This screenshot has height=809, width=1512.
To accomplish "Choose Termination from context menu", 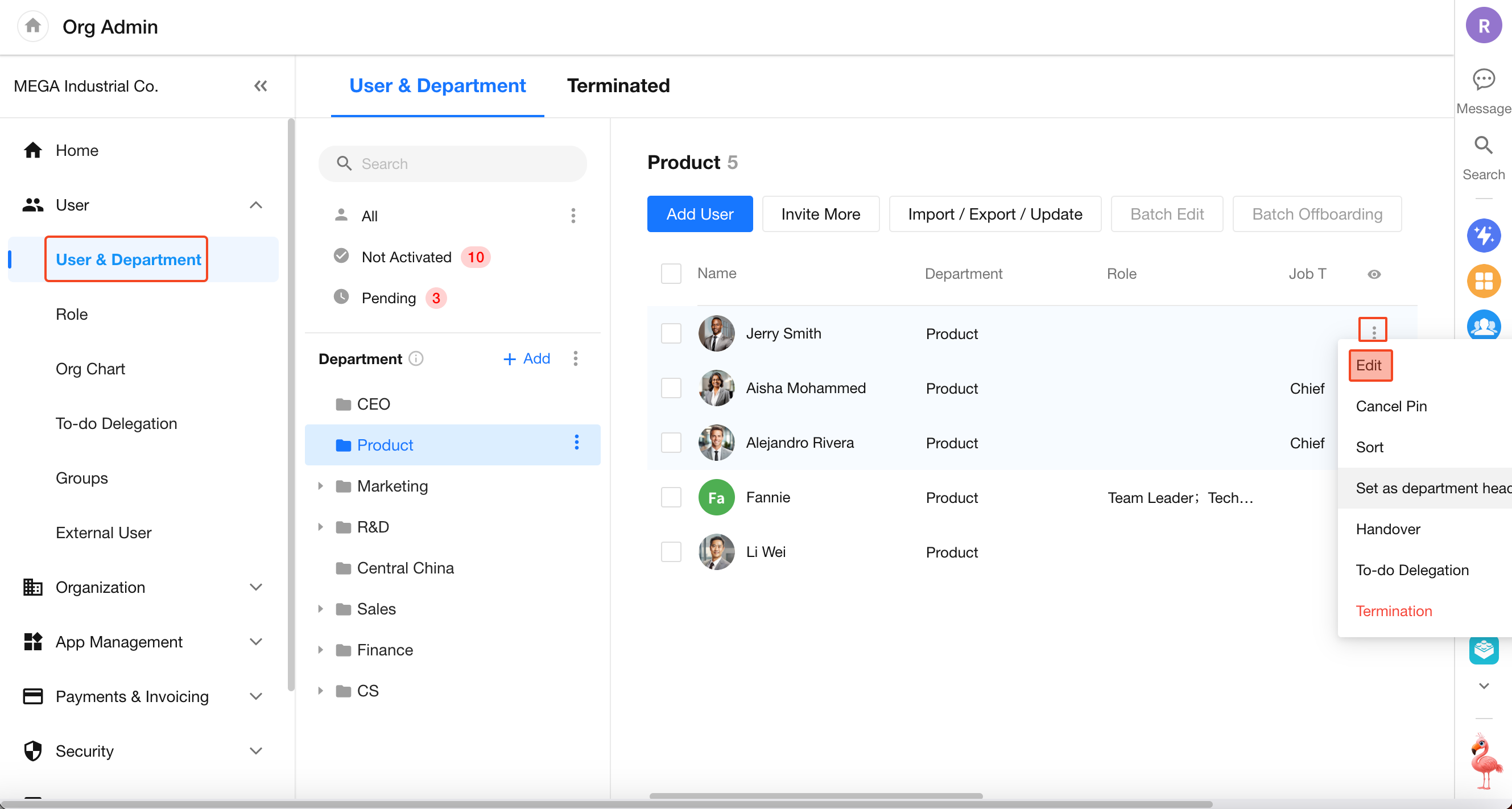I will pos(1394,610).
